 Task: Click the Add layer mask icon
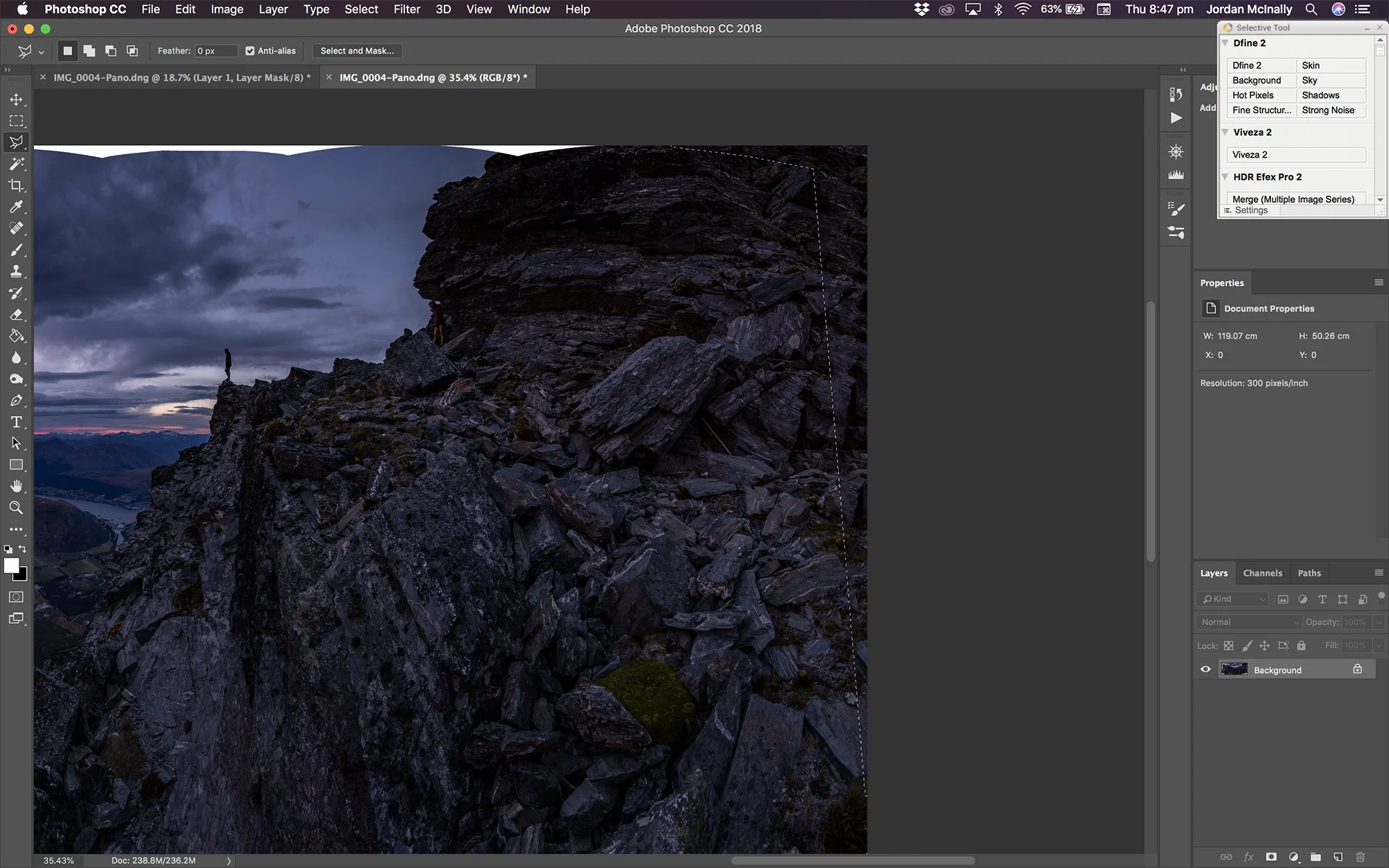(1271, 857)
